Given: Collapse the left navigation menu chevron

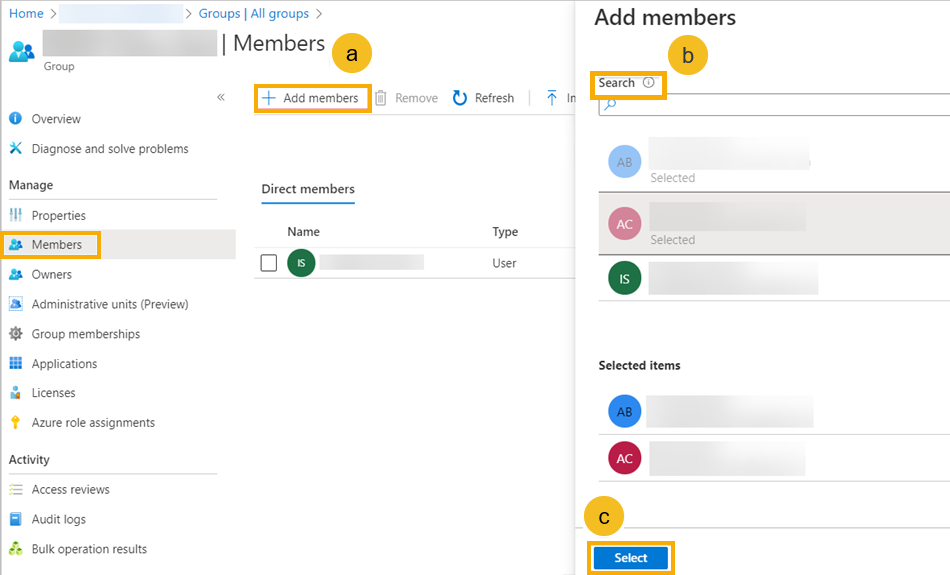Looking at the screenshot, I should point(221,97).
